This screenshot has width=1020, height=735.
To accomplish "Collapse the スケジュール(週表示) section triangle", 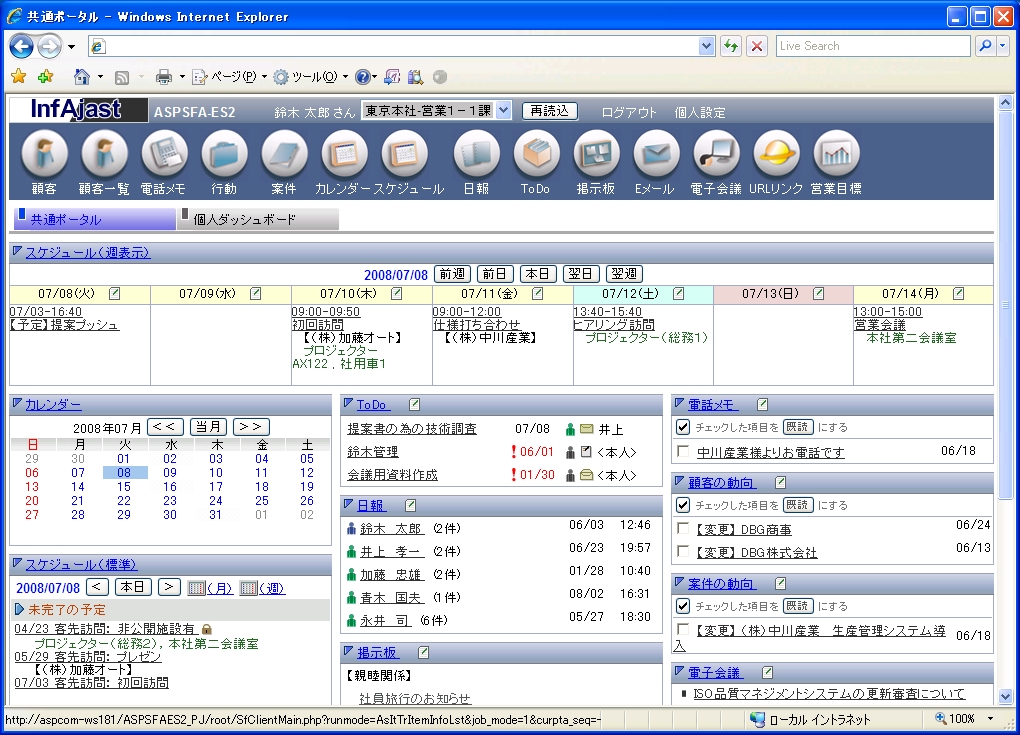I will click(x=17, y=252).
